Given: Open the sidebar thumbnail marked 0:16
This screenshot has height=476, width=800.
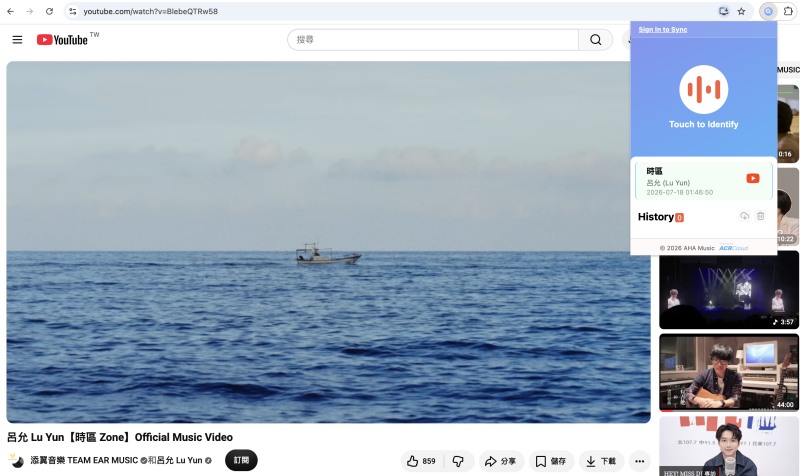Looking at the screenshot, I should [788, 124].
